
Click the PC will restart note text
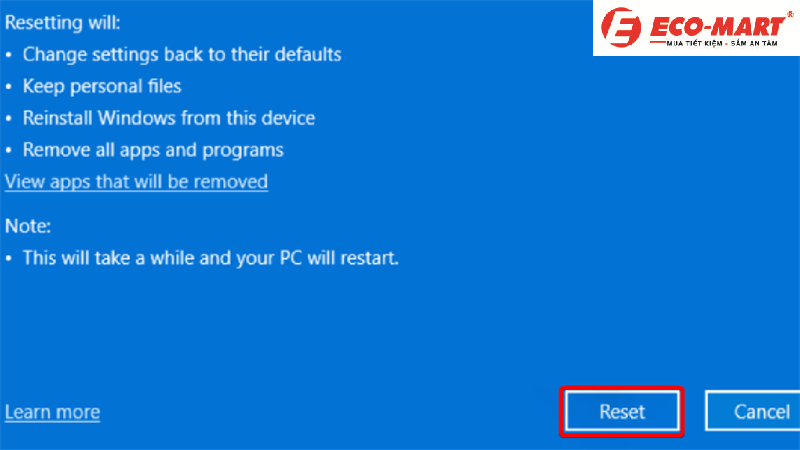click(x=211, y=258)
